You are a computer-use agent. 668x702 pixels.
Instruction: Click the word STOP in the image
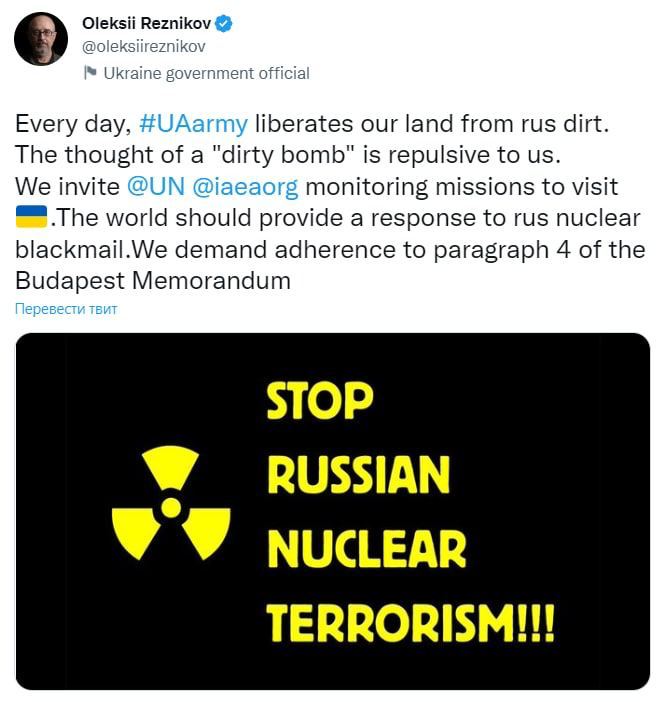point(319,401)
